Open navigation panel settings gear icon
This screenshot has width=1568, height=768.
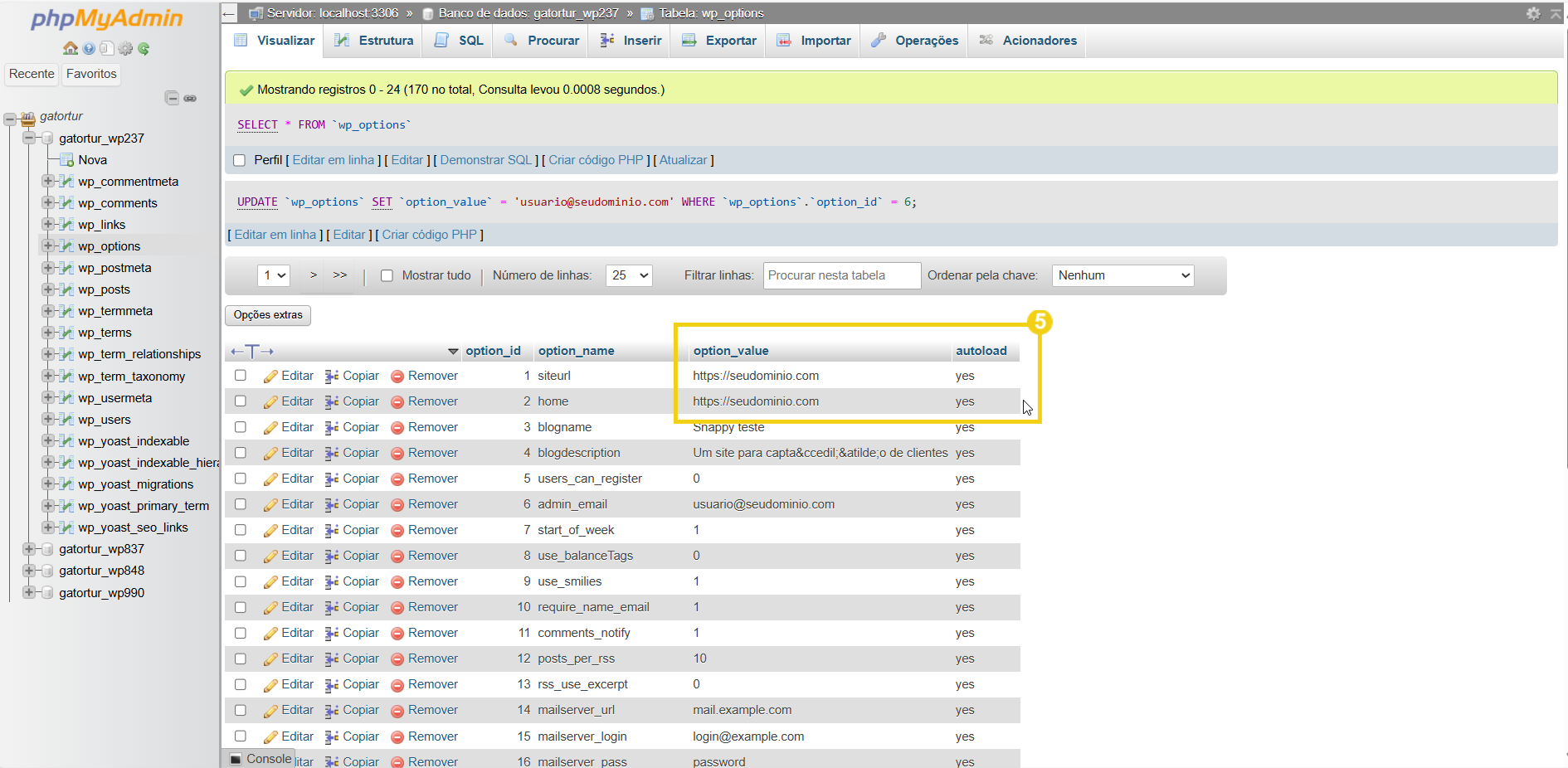tap(125, 49)
